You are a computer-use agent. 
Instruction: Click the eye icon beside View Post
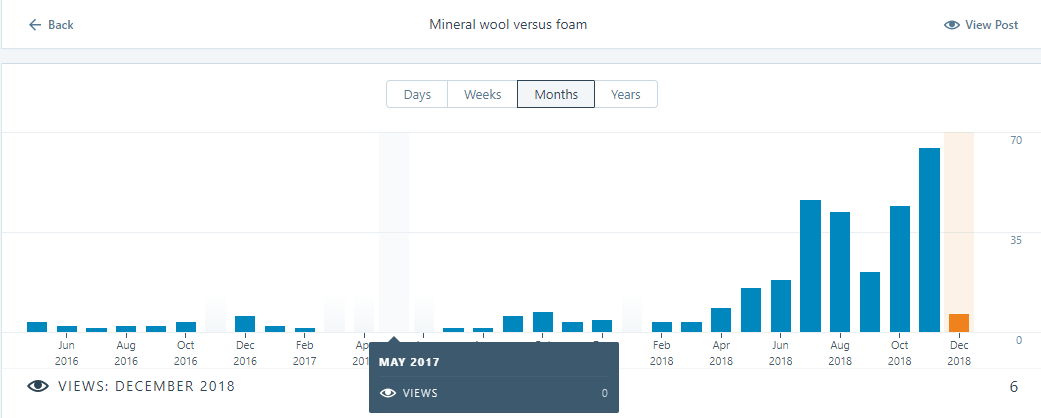[952, 25]
